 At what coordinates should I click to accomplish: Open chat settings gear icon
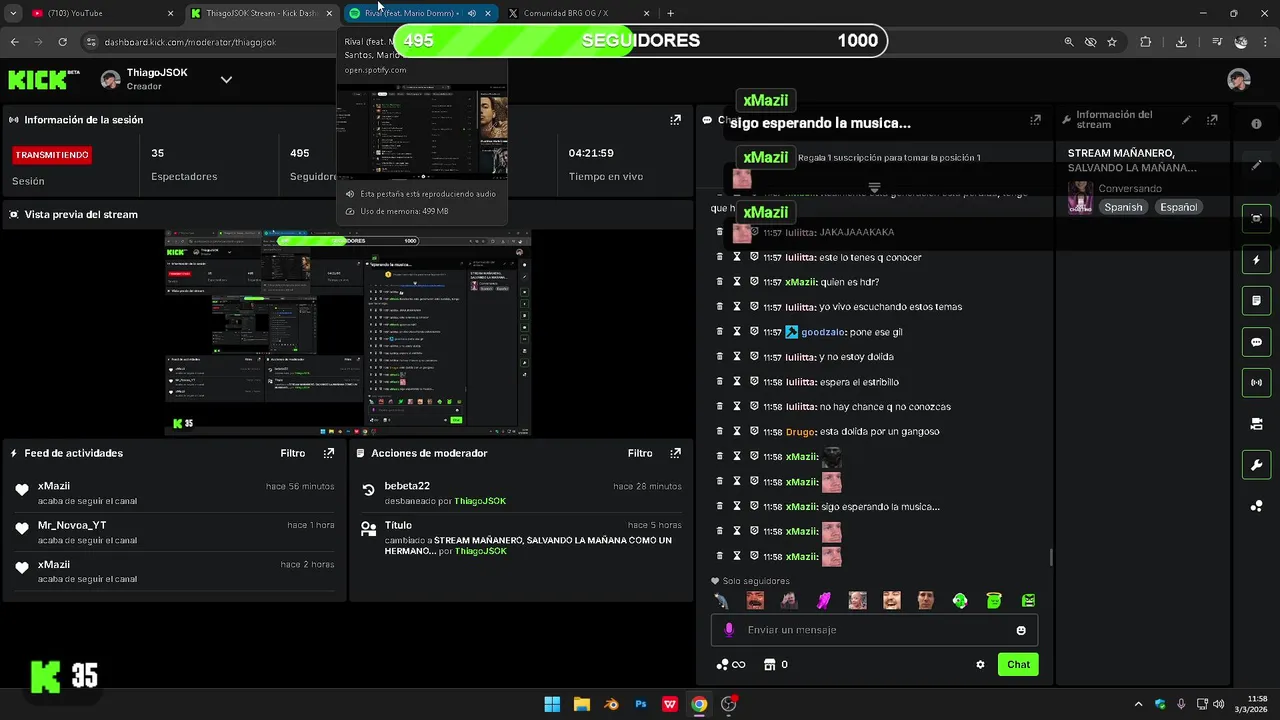(980, 664)
